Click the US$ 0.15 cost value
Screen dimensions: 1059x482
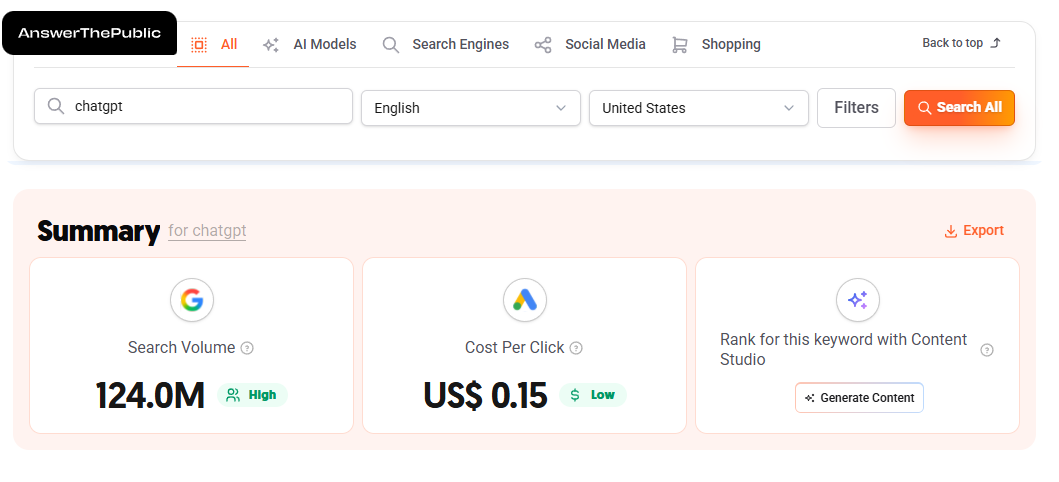pyautogui.click(x=485, y=396)
